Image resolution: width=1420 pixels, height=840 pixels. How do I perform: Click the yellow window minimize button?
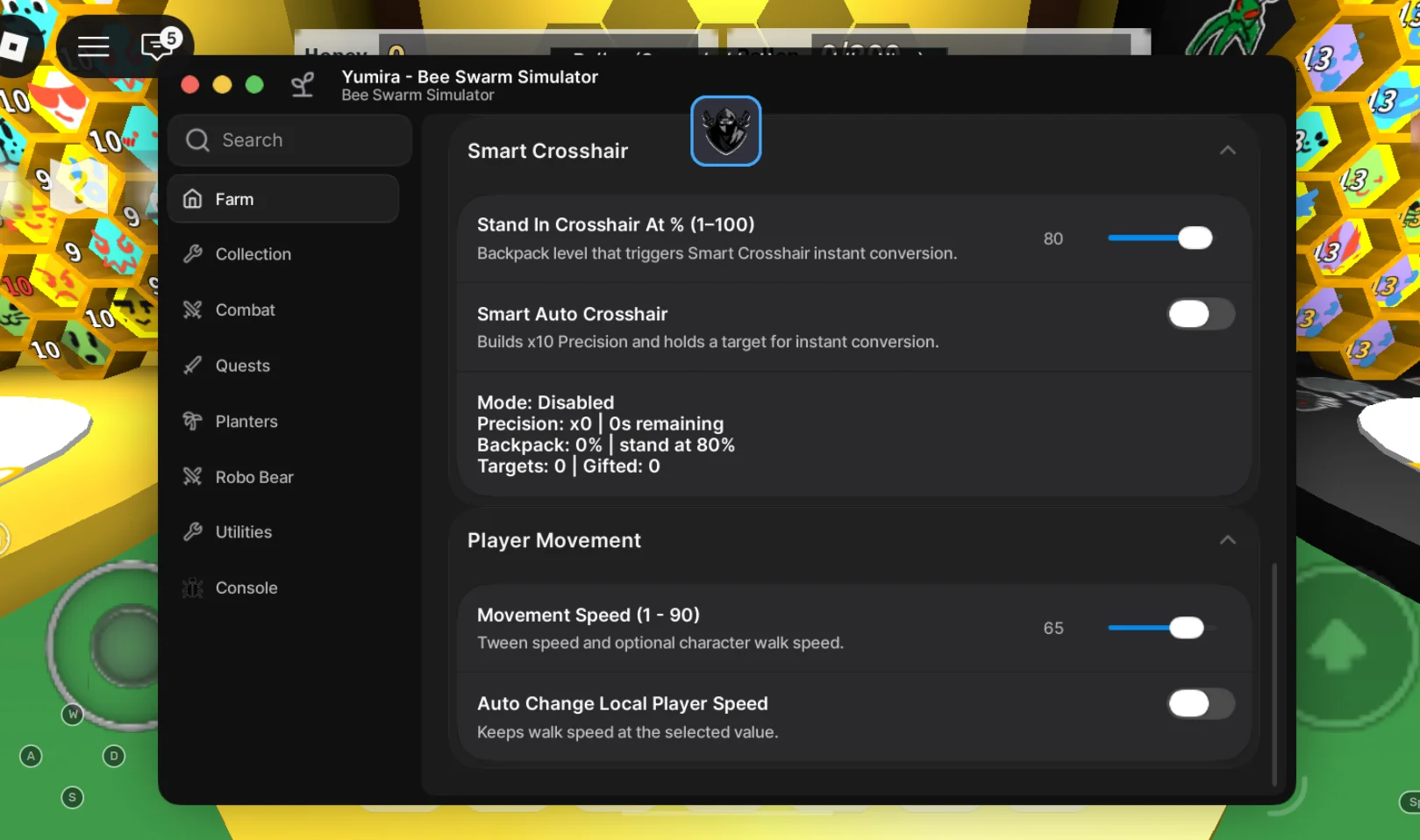[x=222, y=84]
